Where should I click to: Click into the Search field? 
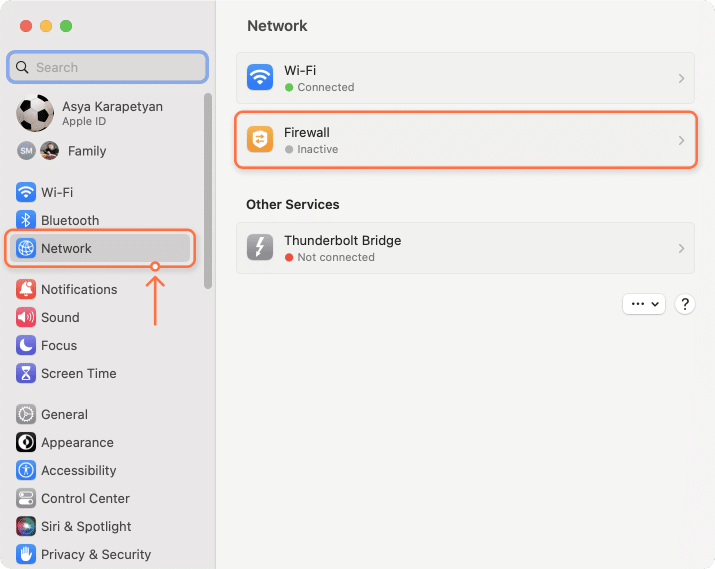coord(108,67)
